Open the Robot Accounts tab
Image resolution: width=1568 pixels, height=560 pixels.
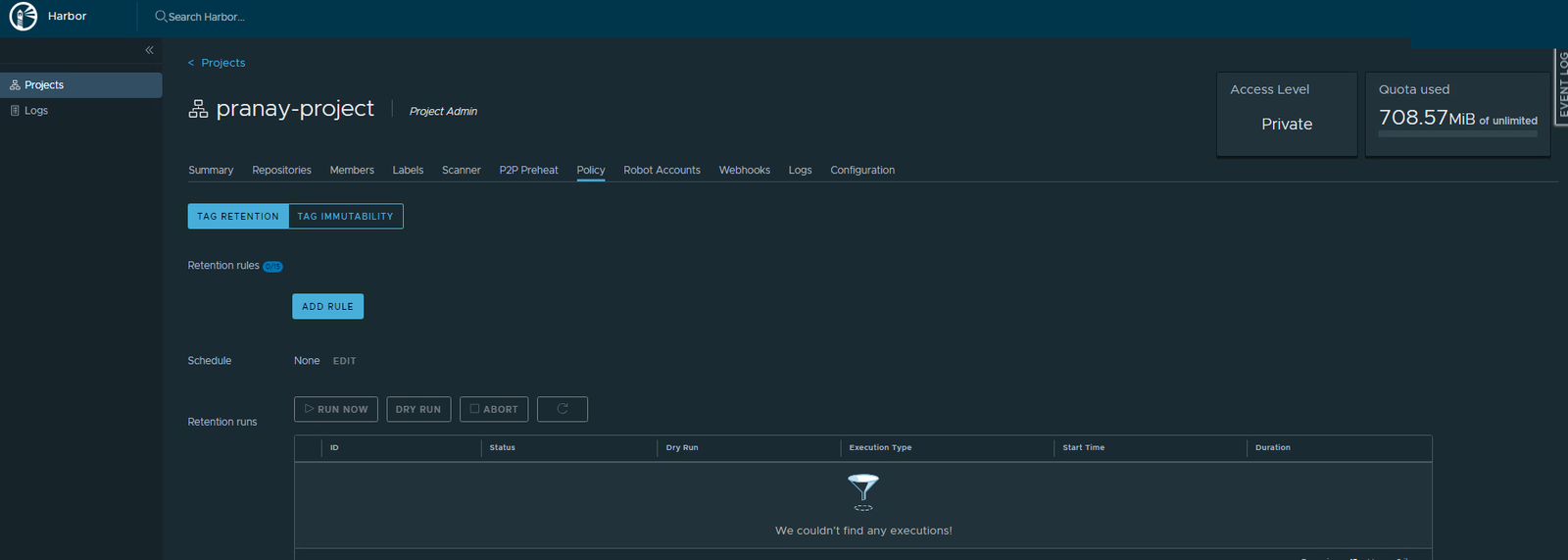click(661, 171)
